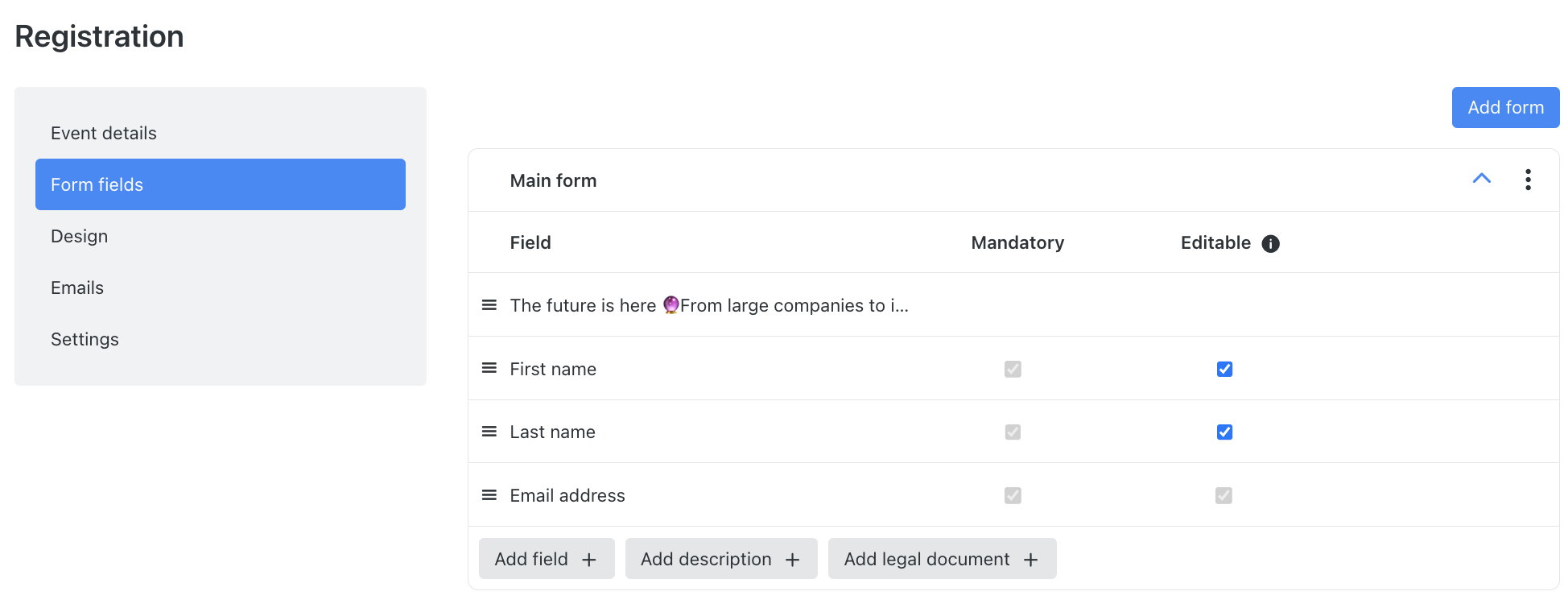Click the Editable info icon

click(1270, 244)
